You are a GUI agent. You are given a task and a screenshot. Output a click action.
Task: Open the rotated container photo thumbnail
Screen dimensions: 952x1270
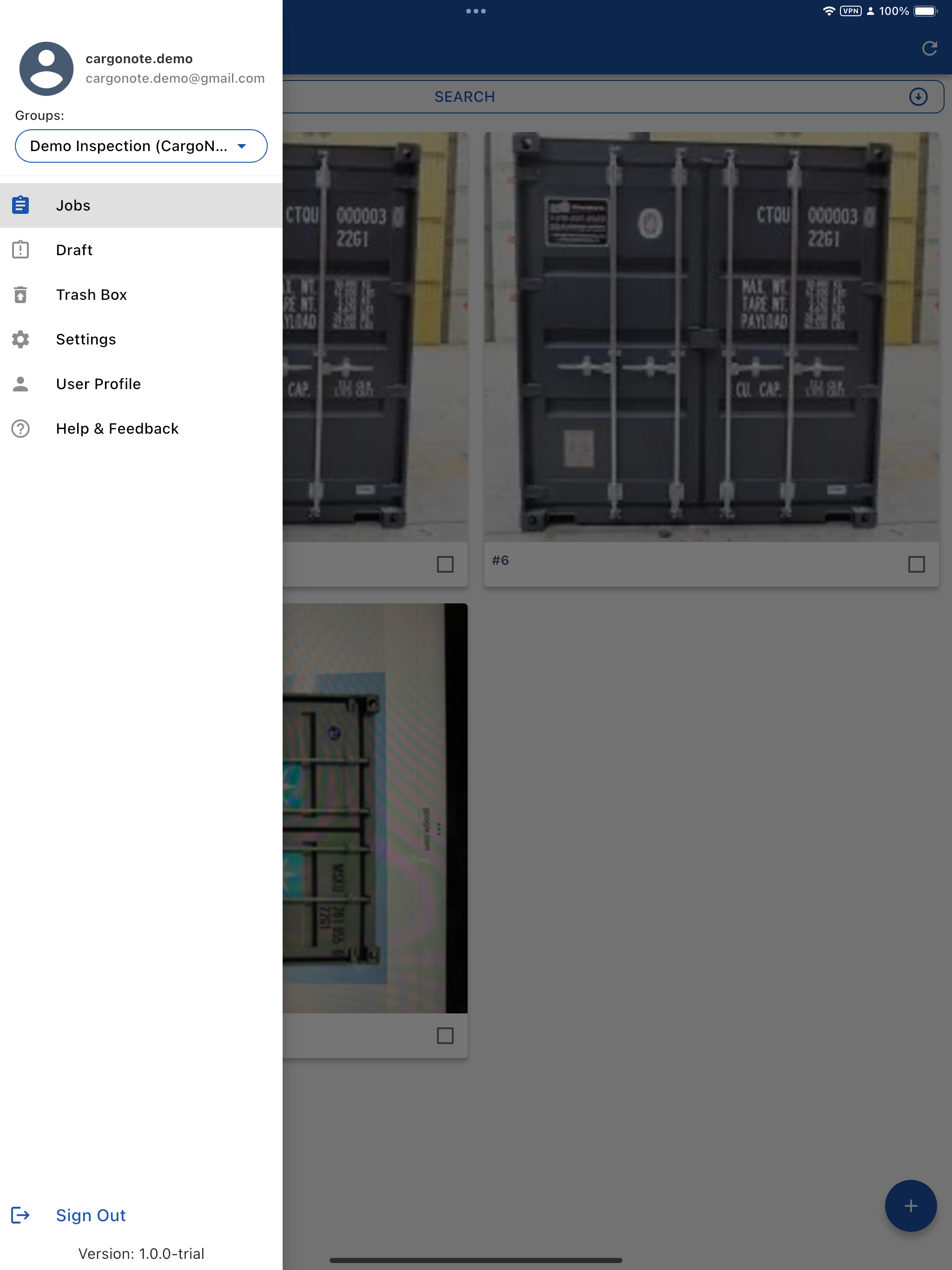click(x=375, y=808)
